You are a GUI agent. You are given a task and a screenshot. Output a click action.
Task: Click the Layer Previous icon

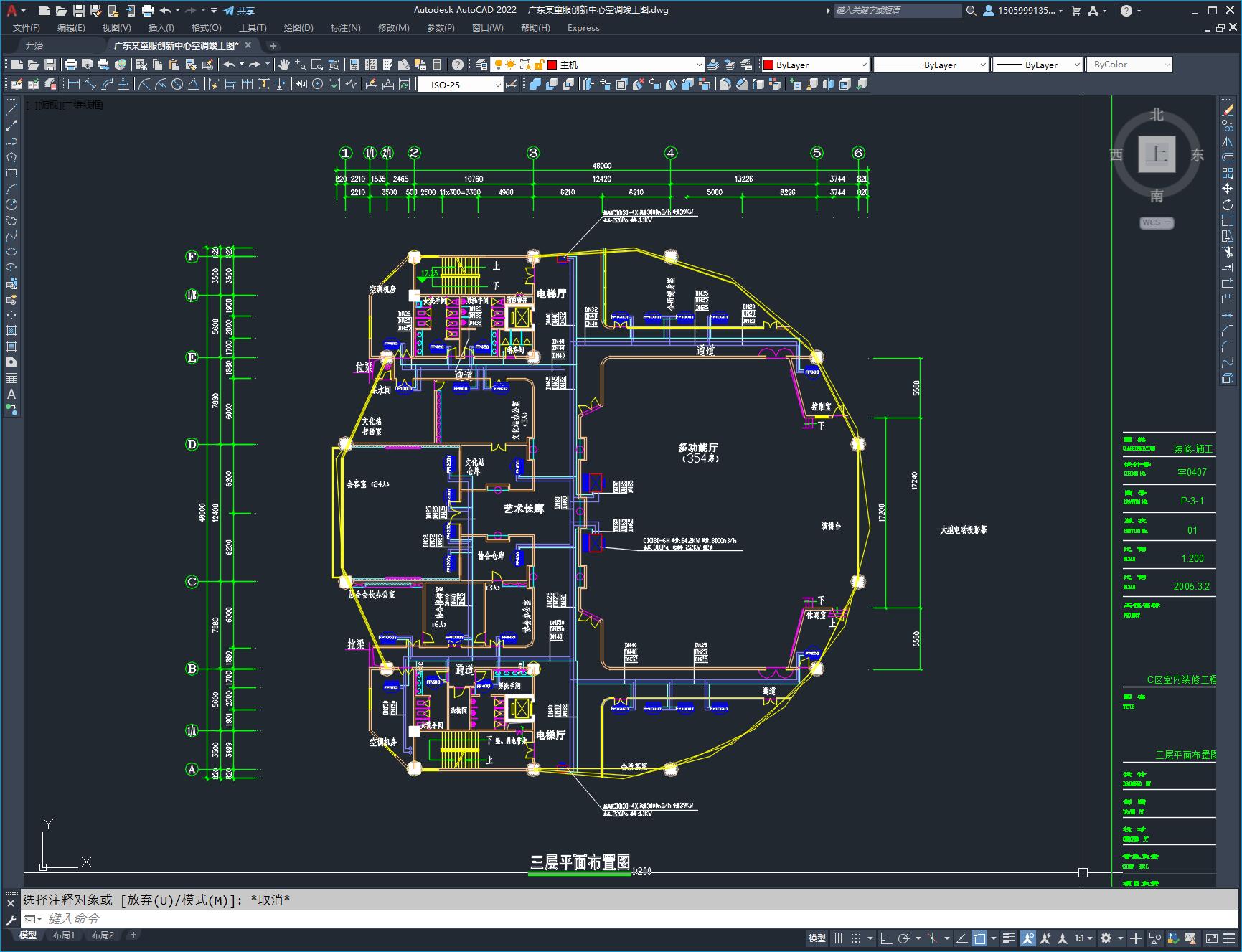tap(730, 65)
